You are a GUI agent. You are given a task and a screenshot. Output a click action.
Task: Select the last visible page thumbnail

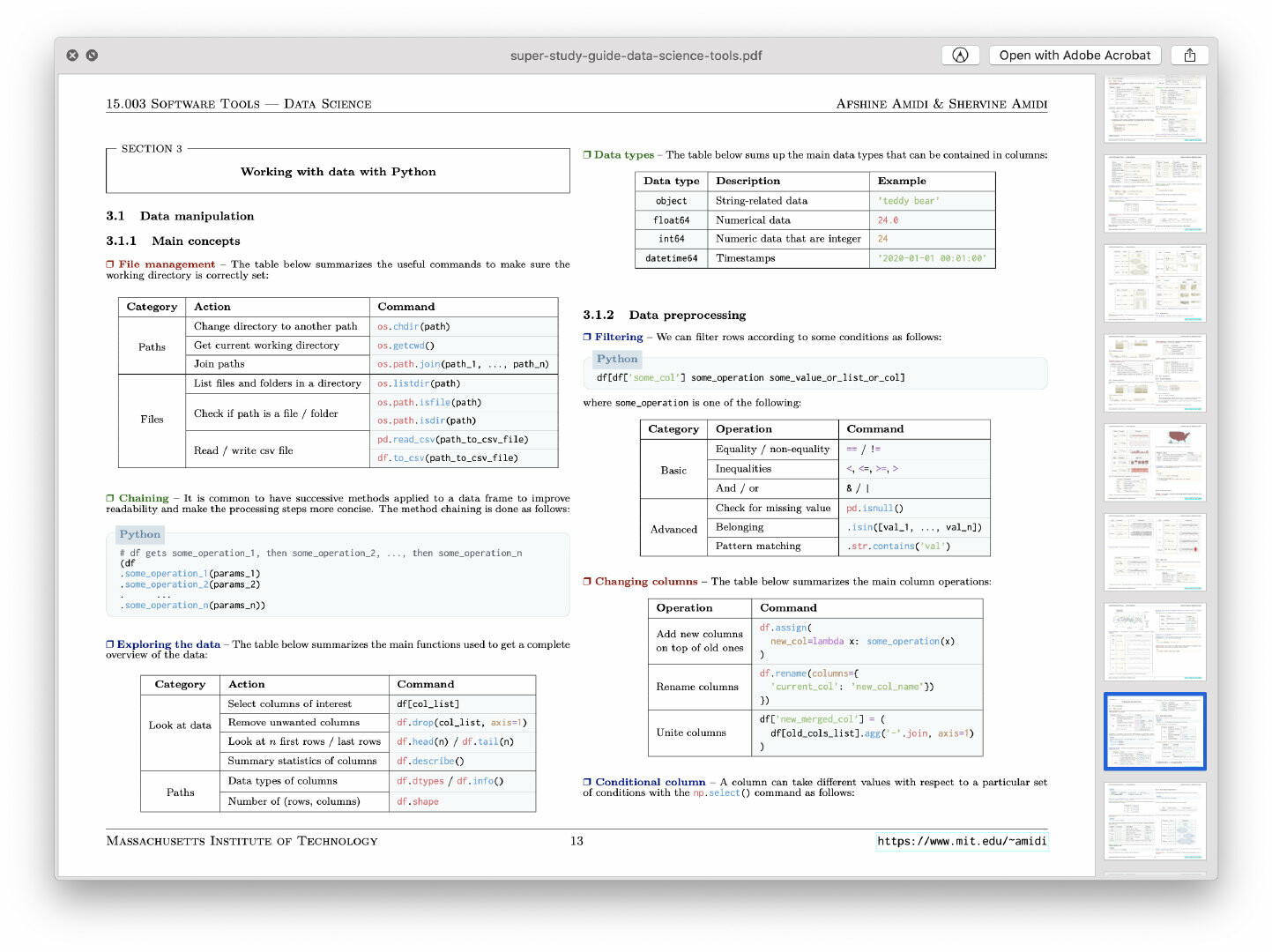click(x=1155, y=822)
